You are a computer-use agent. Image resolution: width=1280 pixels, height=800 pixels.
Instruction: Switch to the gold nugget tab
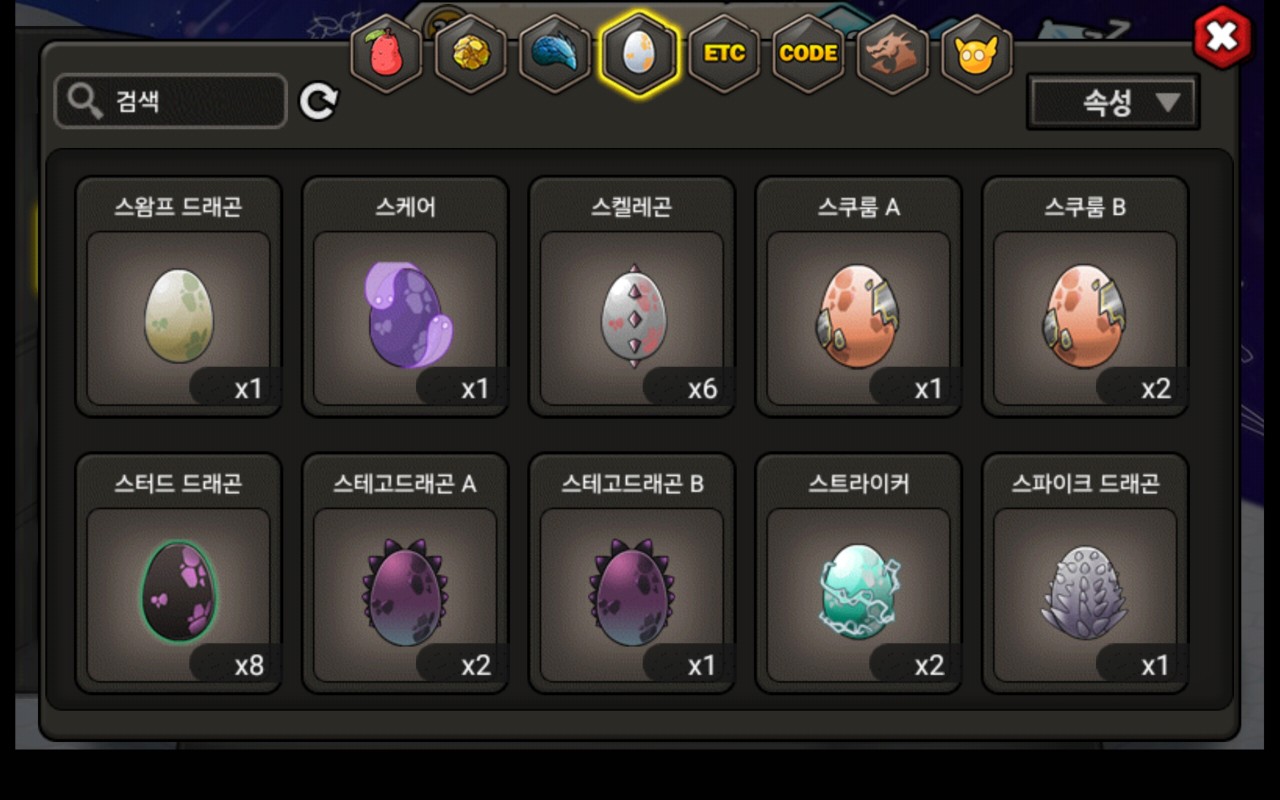(471, 54)
